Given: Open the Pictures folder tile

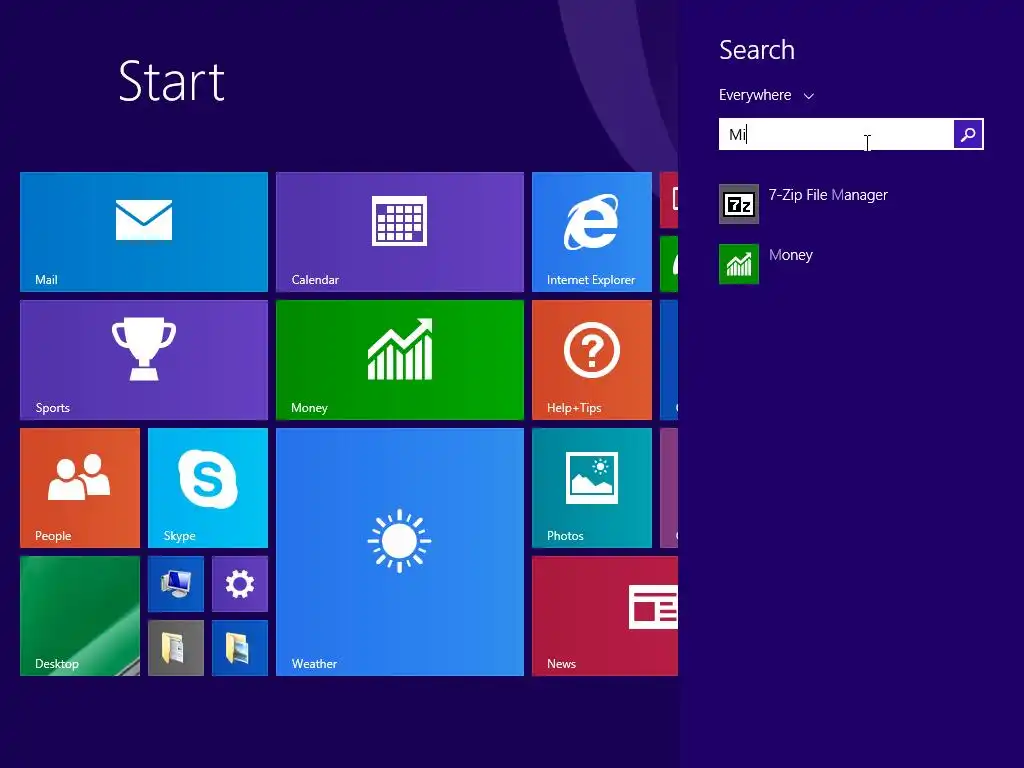Looking at the screenshot, I should click(240, 648).
